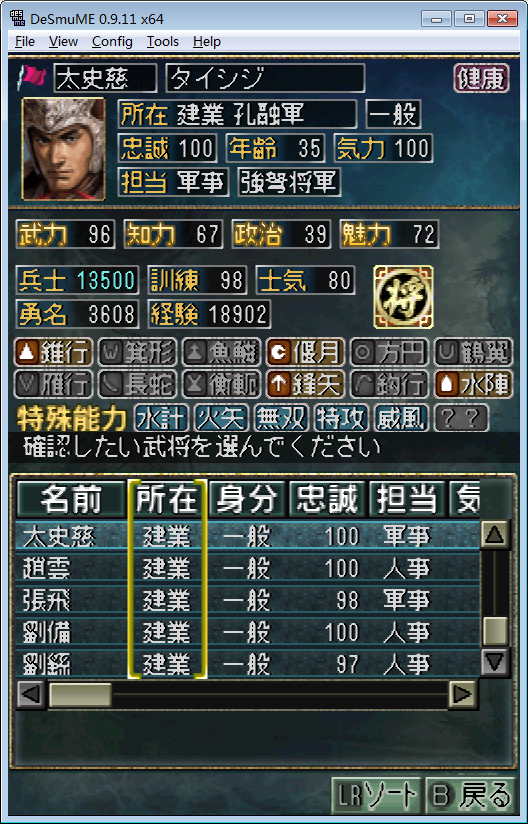Click the B 戻る back button
The width and height of the screenshot is (528, 824).
[471, 796]
